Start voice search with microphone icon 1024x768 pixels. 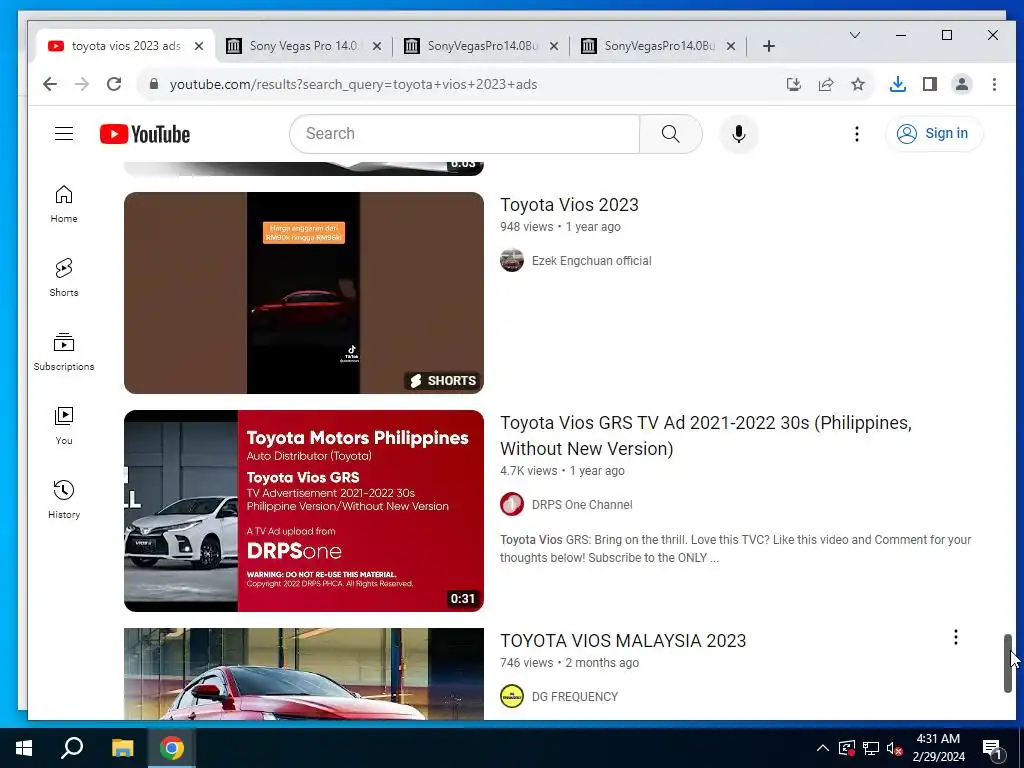pyautogui.click(x=739, y=134)
